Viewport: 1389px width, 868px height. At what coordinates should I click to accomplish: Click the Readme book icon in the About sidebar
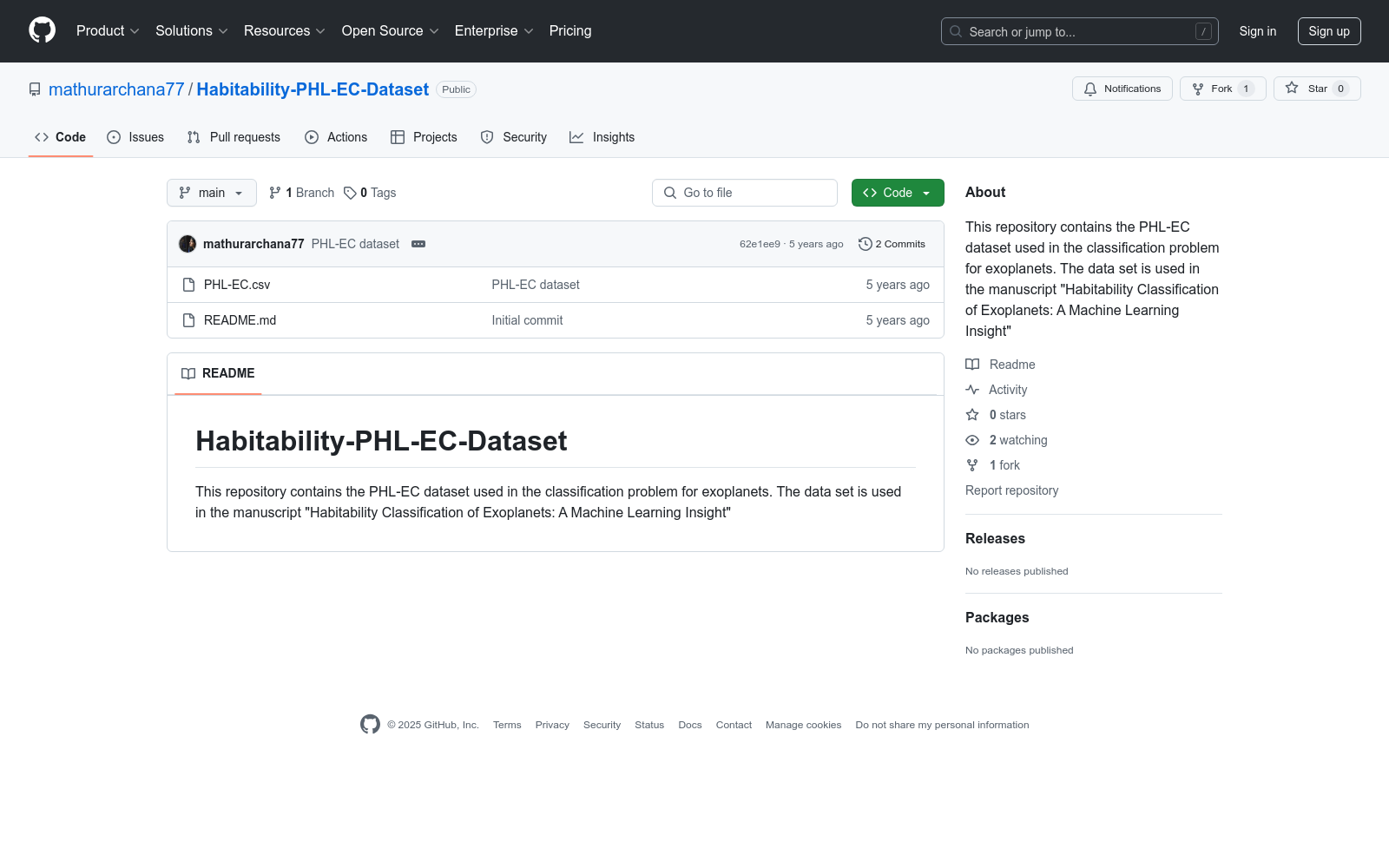[x=972, y=365]
